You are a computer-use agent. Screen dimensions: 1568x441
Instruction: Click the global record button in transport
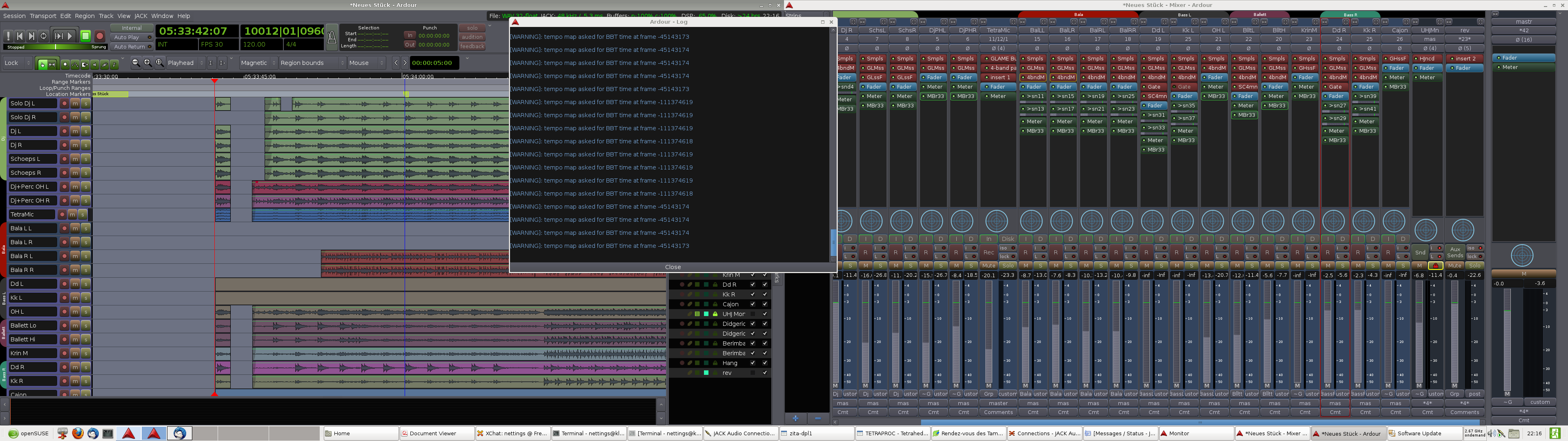(x=100, y=37)
